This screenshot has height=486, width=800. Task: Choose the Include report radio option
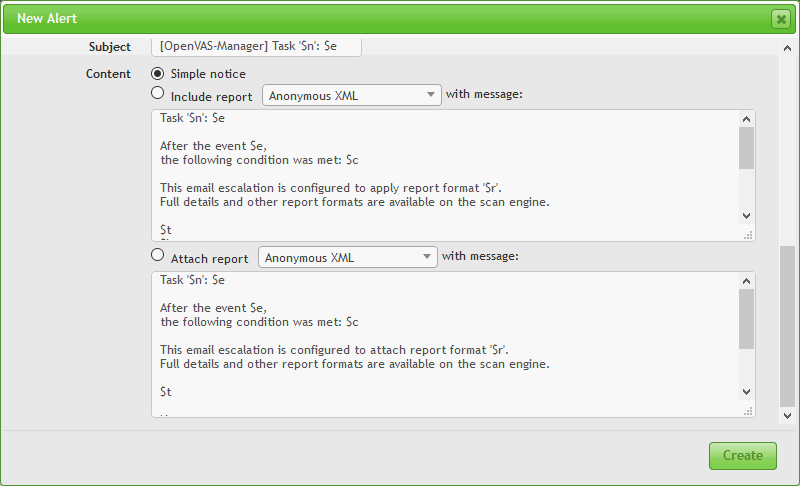point(158,93)
